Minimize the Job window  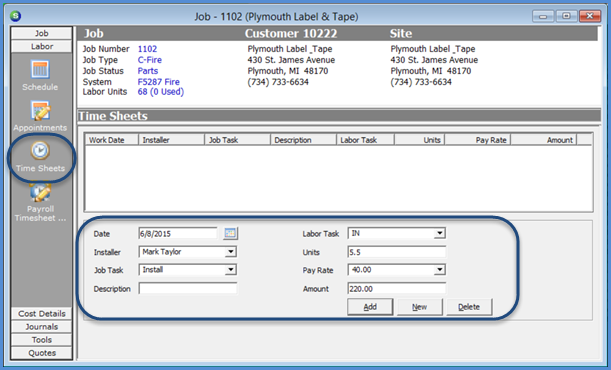(543, 16)
